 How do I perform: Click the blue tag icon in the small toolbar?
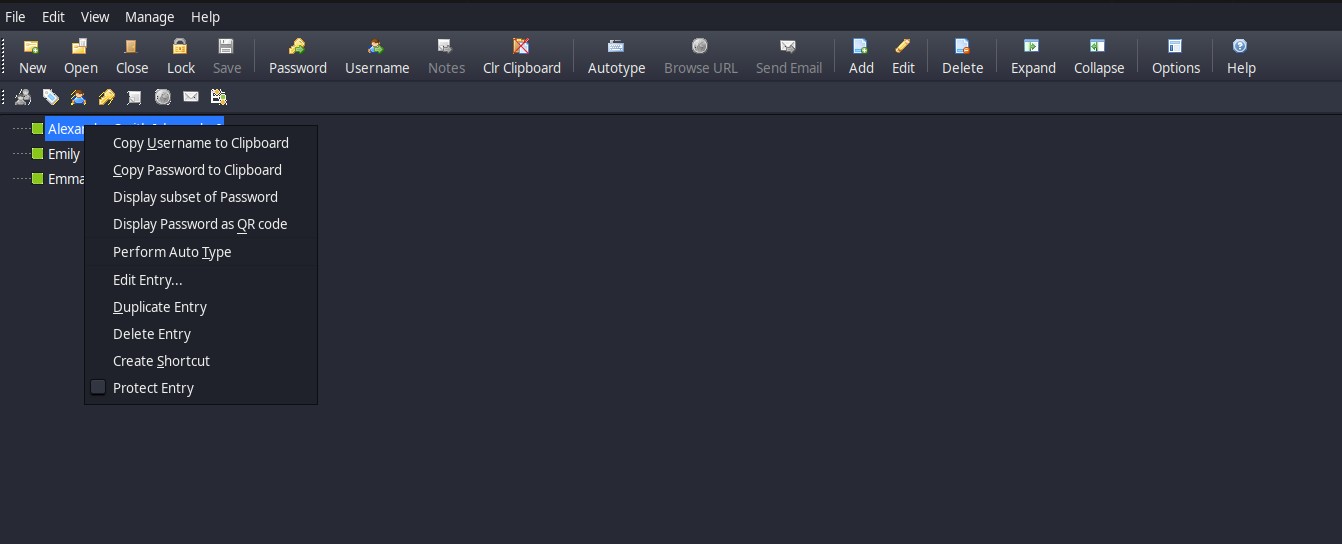click(x=50, y=97)
